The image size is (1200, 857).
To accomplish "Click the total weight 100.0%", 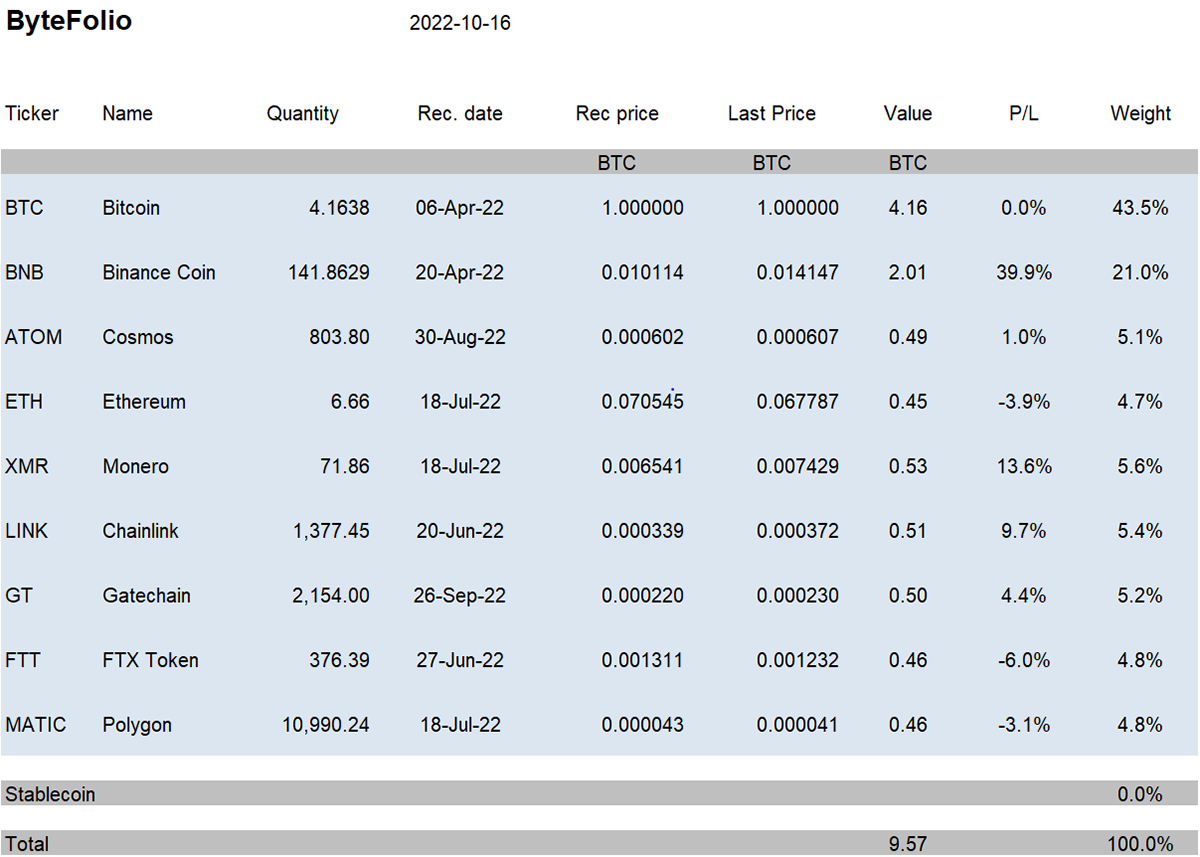I will pyautogui.click(x=1140, y=844).
